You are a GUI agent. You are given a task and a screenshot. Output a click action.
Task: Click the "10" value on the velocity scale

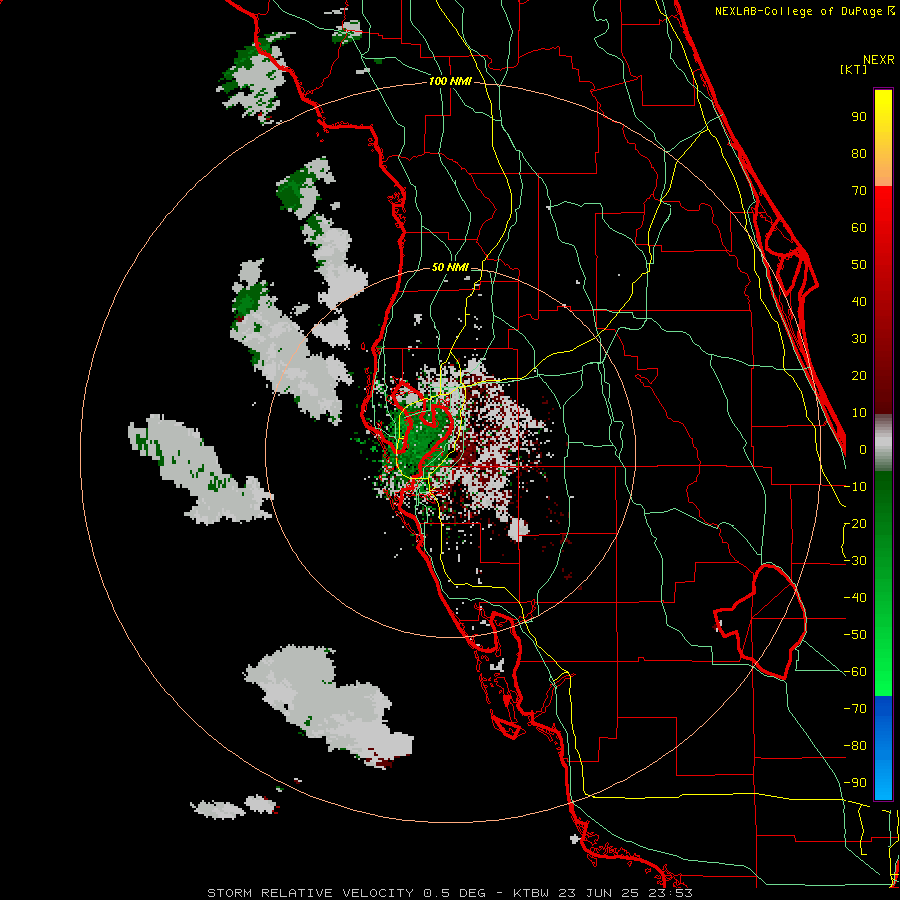pyautogui.click(x=859, y=413)
